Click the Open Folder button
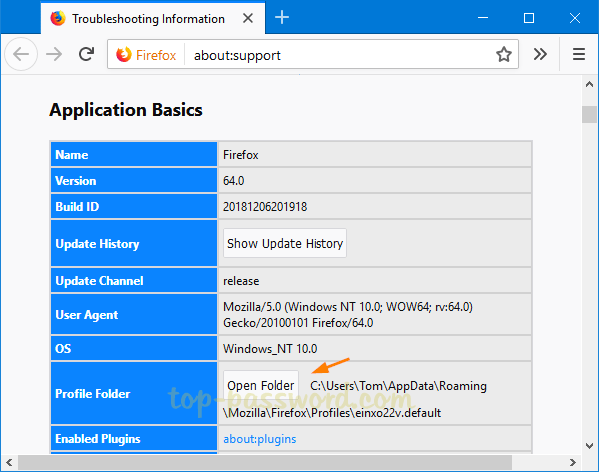This screenshot has width=599, height=472. click(x=261, y=385)
